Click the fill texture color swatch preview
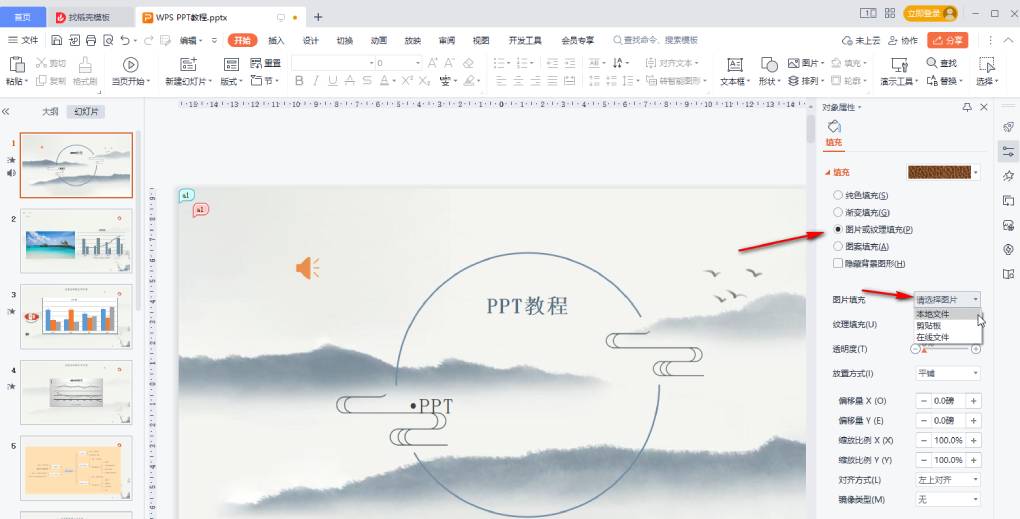 (x=939, y=172)
